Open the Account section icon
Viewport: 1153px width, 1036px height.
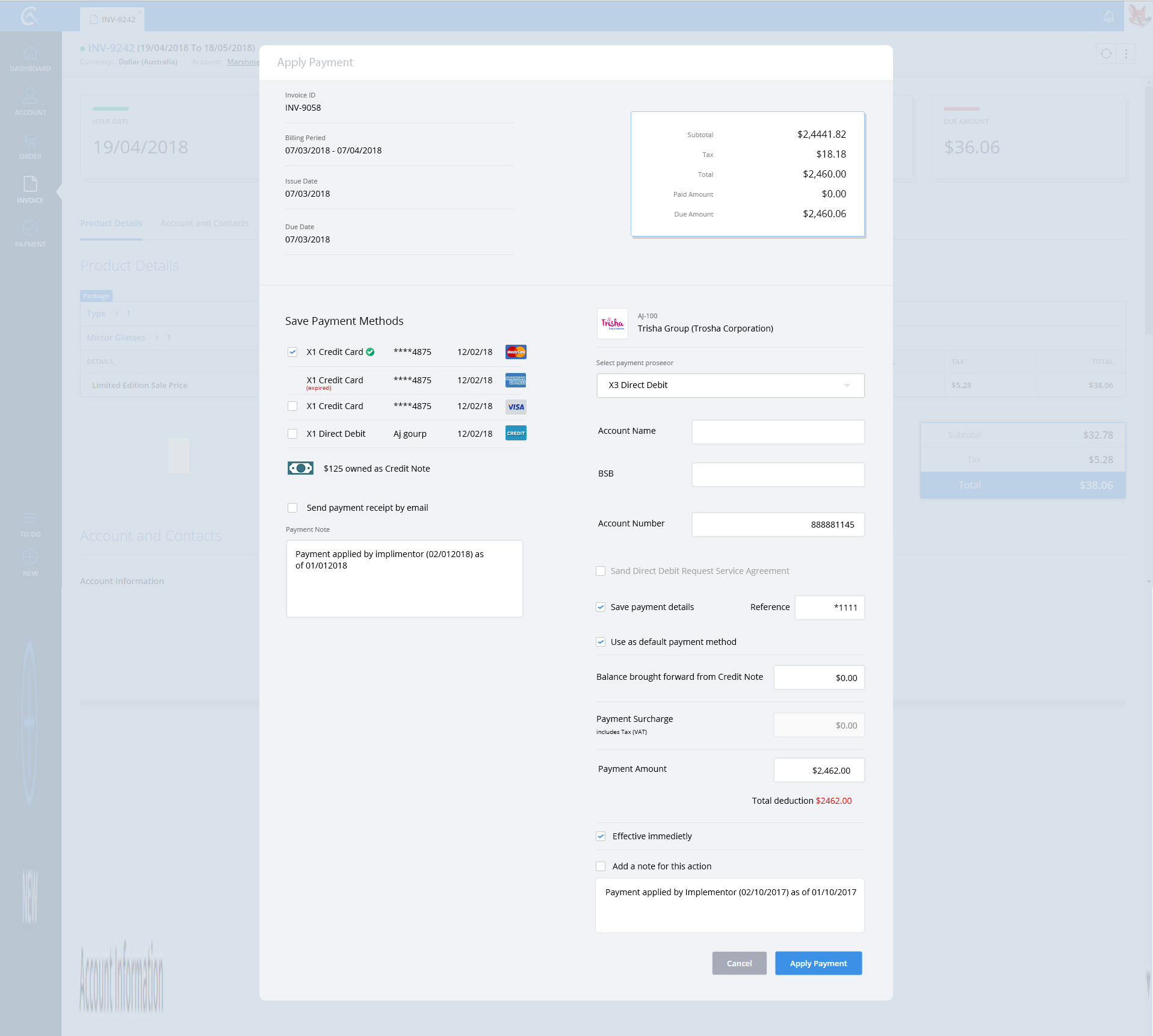coord(30,96)
